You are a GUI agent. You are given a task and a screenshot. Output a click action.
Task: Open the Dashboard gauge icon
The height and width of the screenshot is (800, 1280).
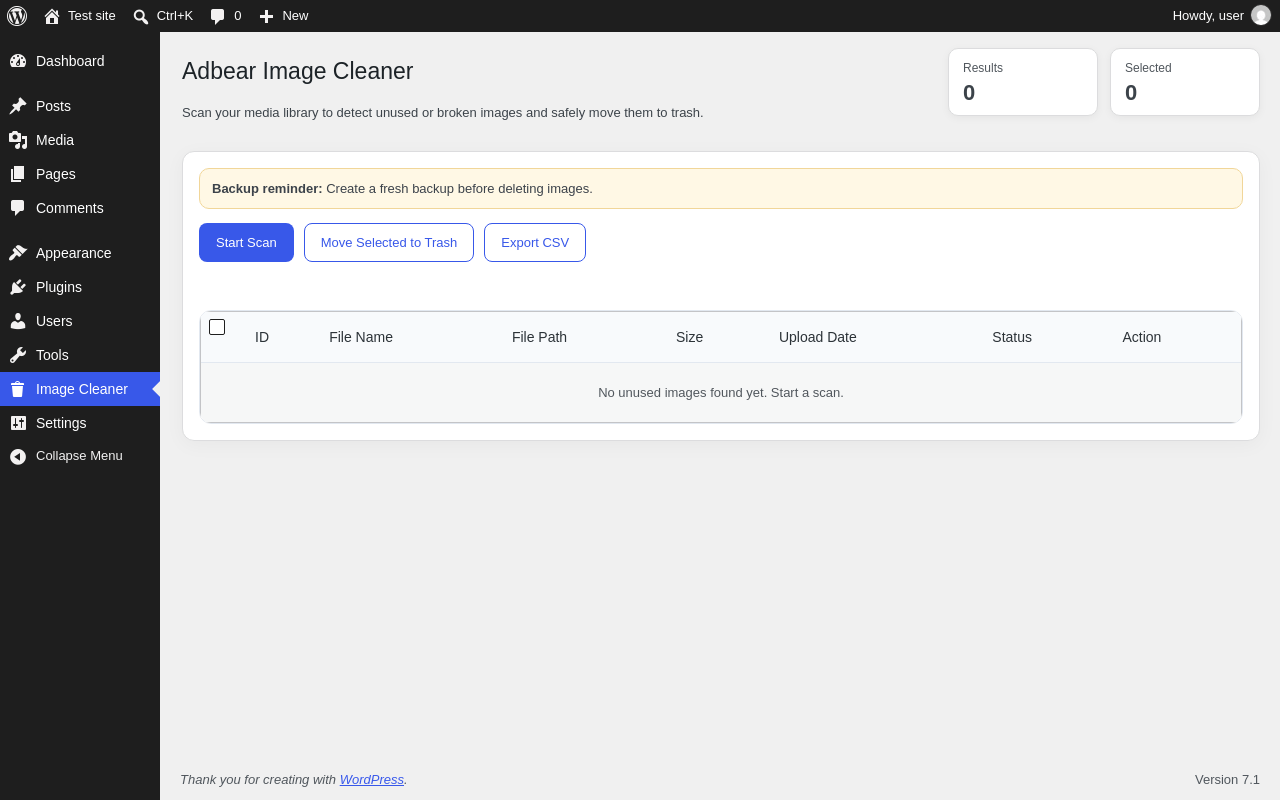pyautogui.click(x=18, y=61)
